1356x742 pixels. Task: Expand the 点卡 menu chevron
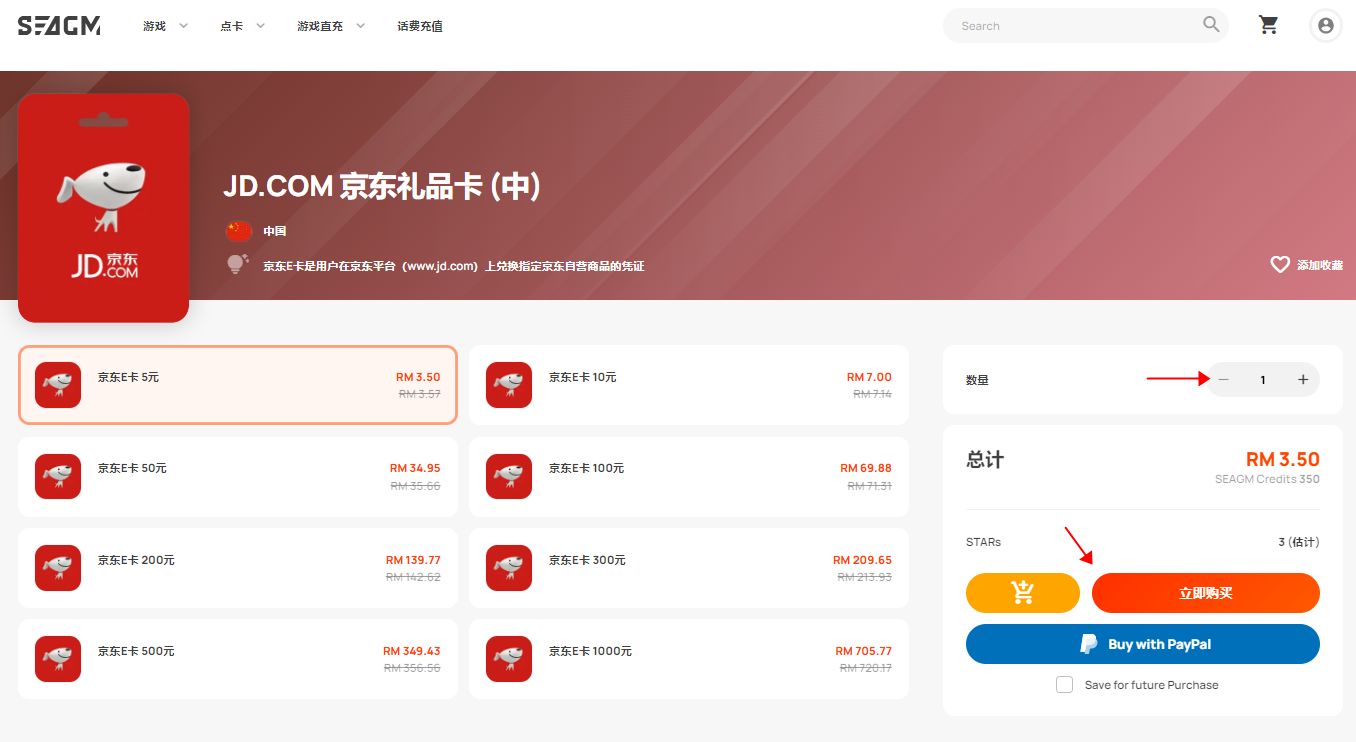coord(260,26)
